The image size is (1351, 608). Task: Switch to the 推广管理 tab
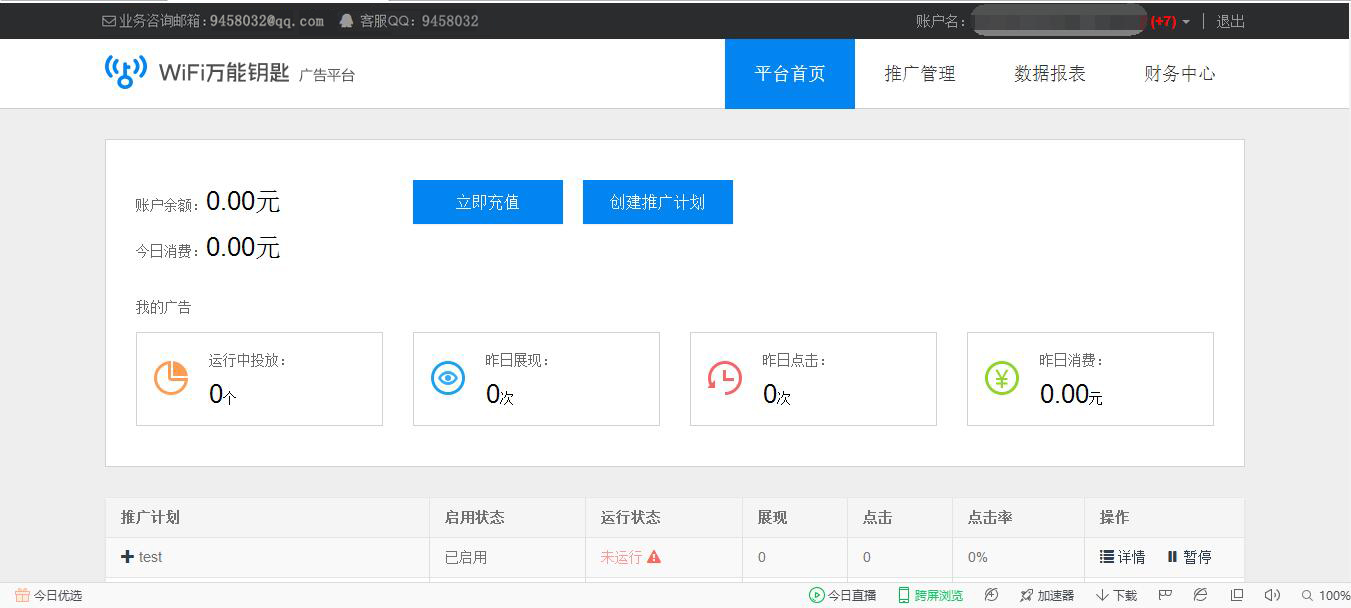coord(919,73)
